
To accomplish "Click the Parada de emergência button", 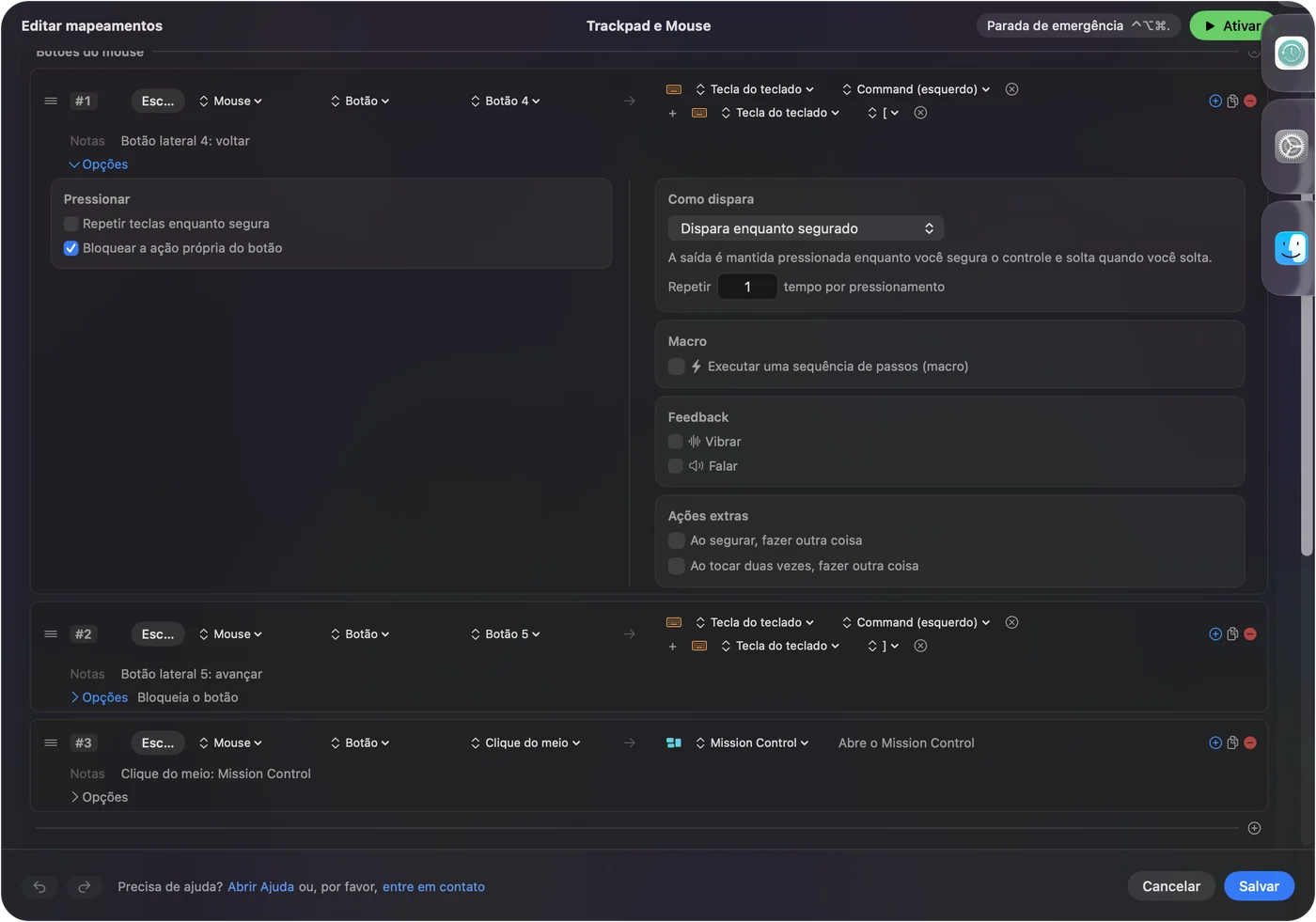I will click(x=1078, y=26).
